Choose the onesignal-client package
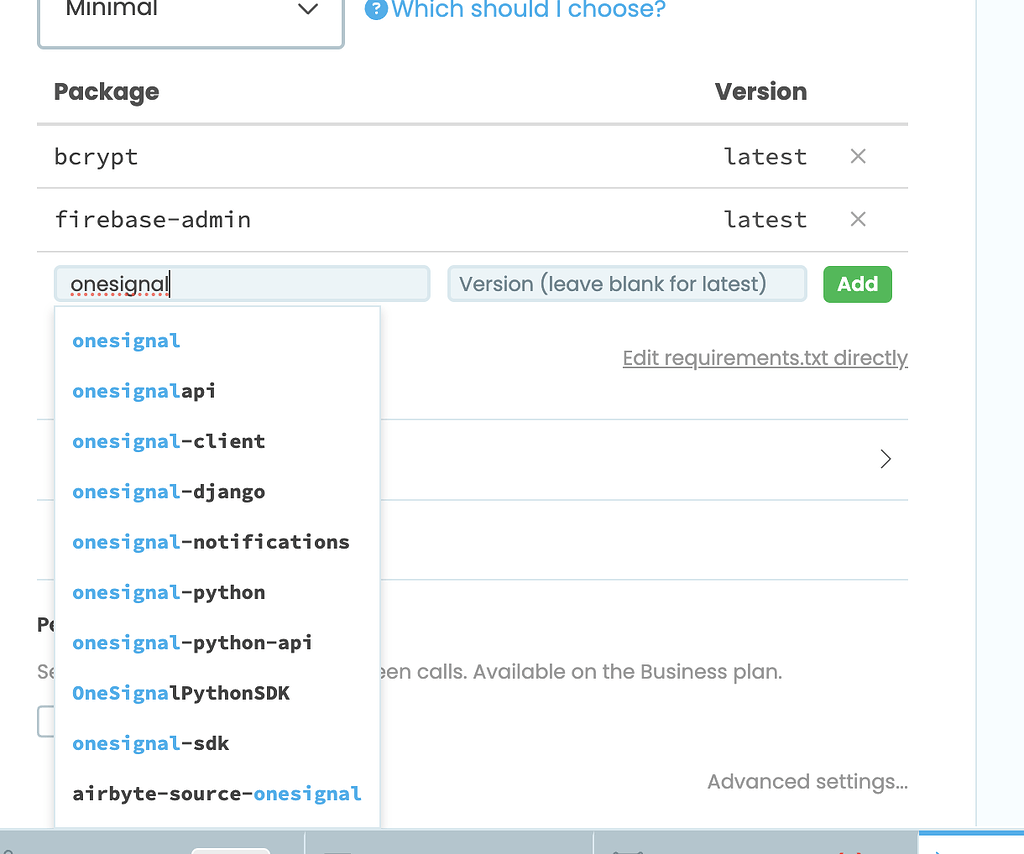The height and width of the screenshot is (854, 1024). (x=168, y=441)
